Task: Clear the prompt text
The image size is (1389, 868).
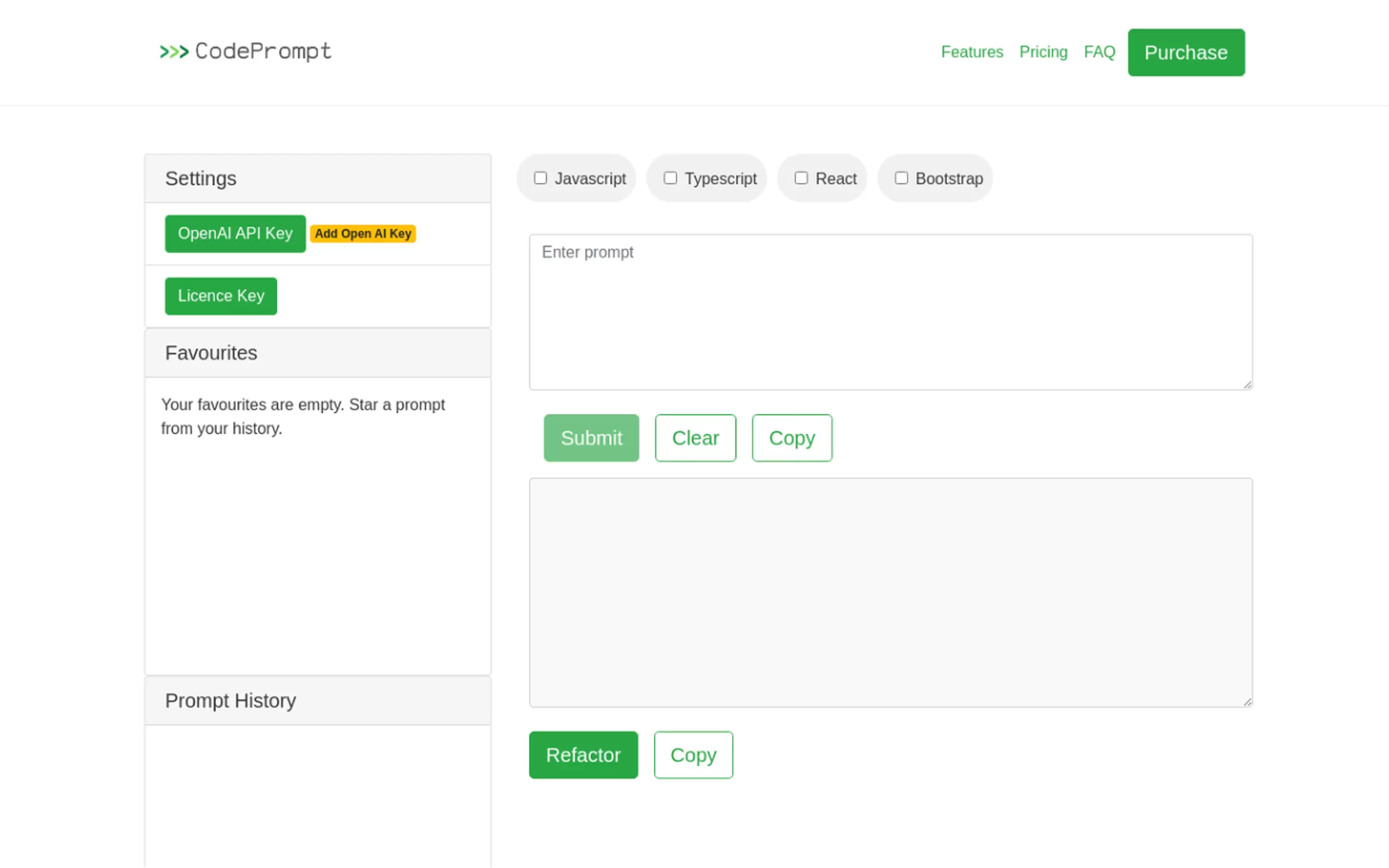Action: coord(695,438)
